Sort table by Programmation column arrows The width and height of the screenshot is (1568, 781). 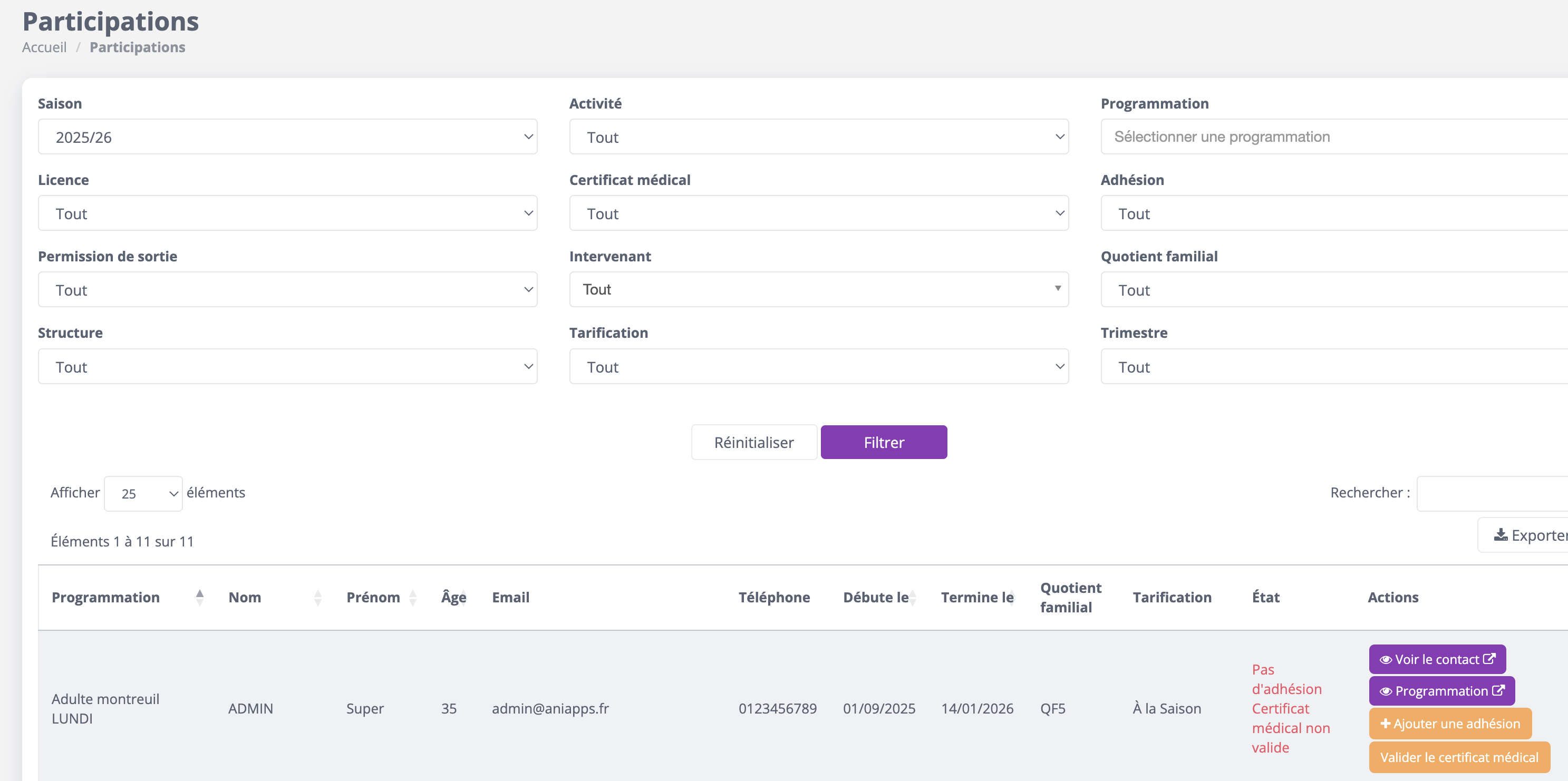pyautogui.click(x=200, y=597)
